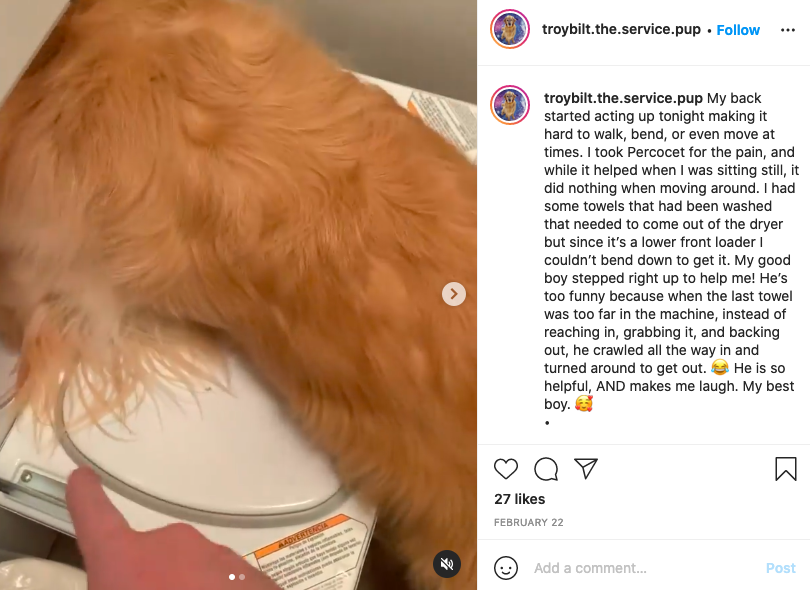This screenshot has height=590, width=810.
Task: Click the dog video to pause
Action: click(x=238, y=295)
